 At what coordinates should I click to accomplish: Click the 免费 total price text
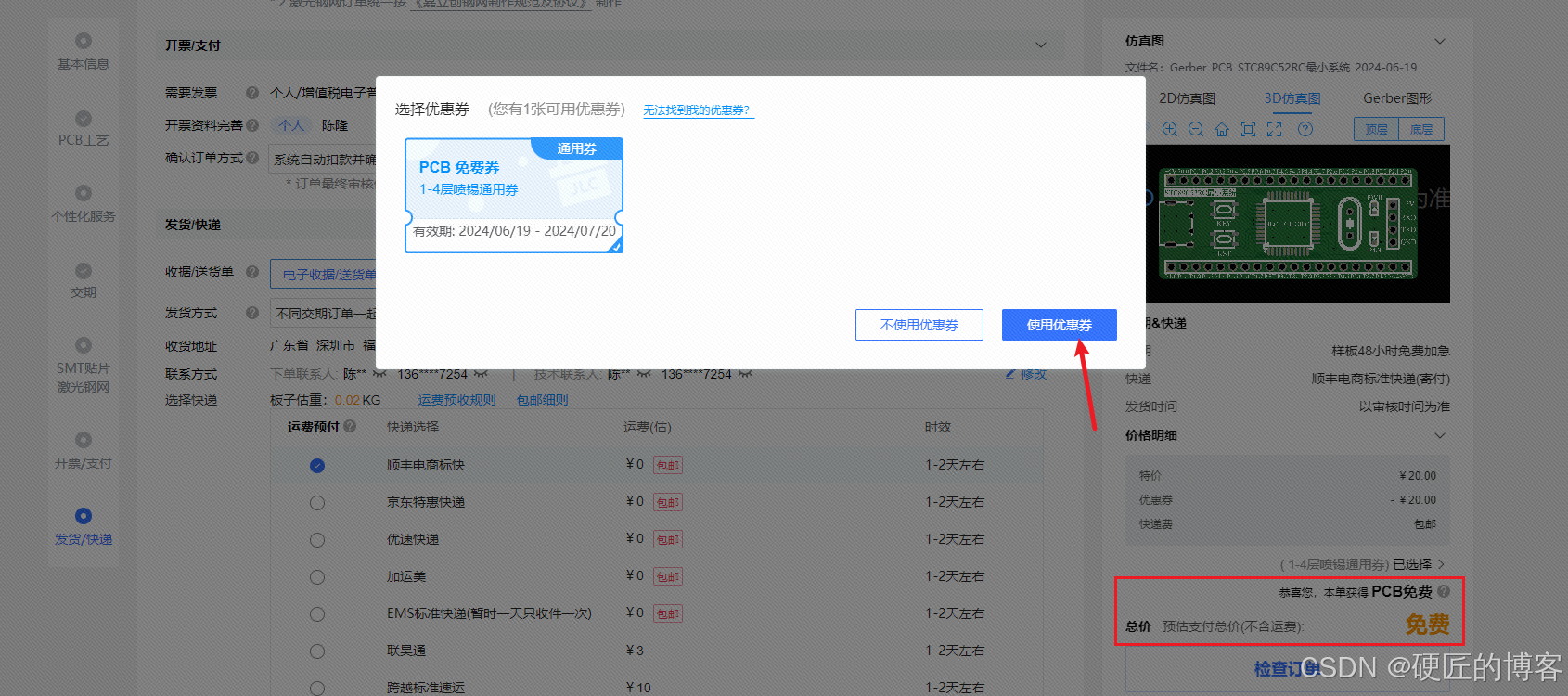(x=1427, y=625)
